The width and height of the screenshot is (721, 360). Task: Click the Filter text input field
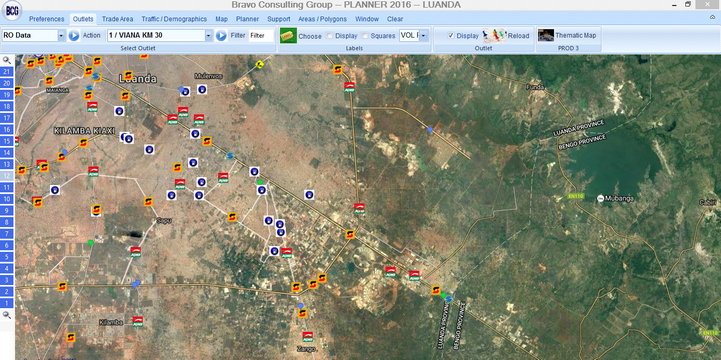pyautogui.click(x=261, y=35)
